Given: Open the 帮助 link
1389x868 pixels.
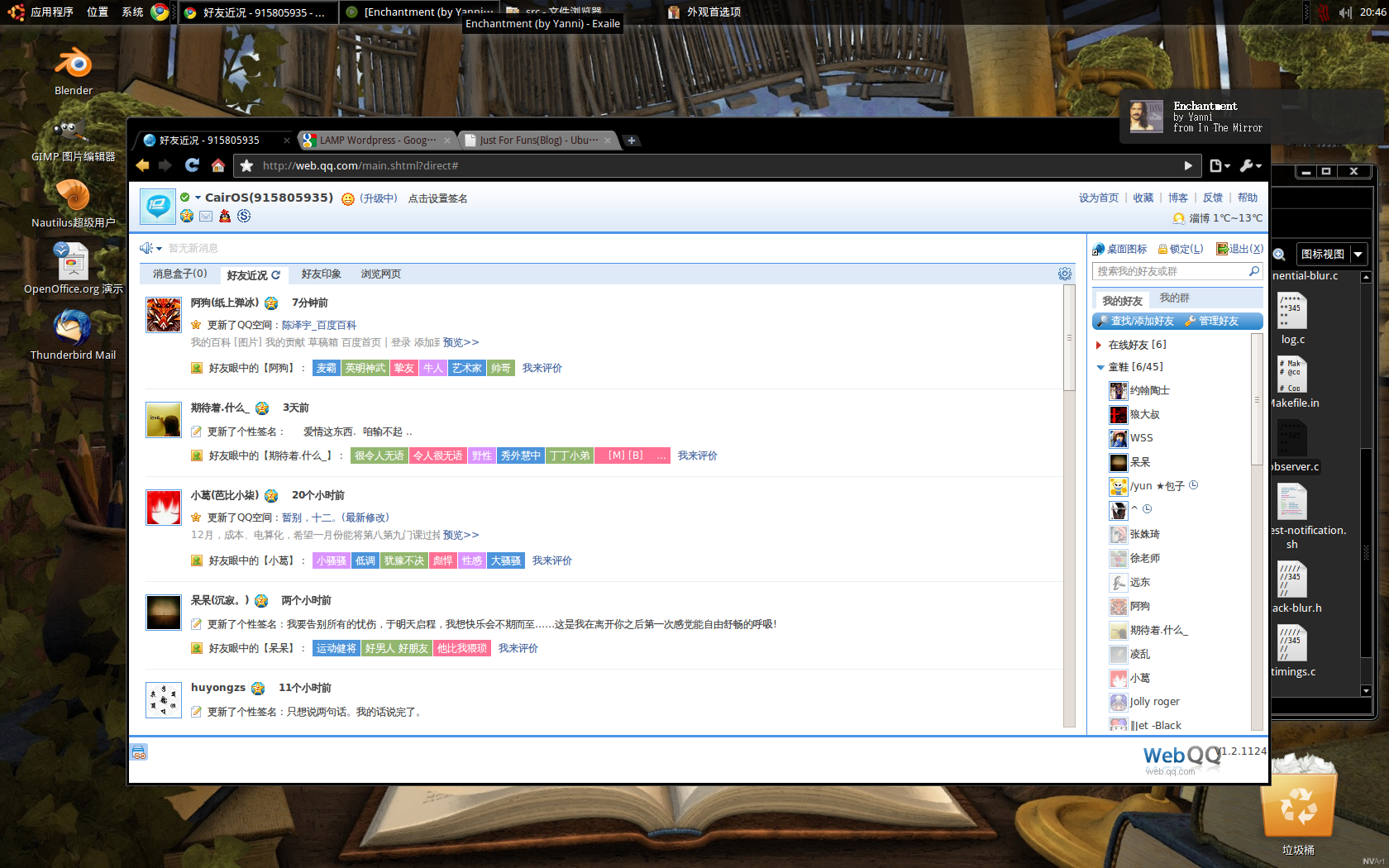Looking at the screenshot, I should pos(1248,198).
